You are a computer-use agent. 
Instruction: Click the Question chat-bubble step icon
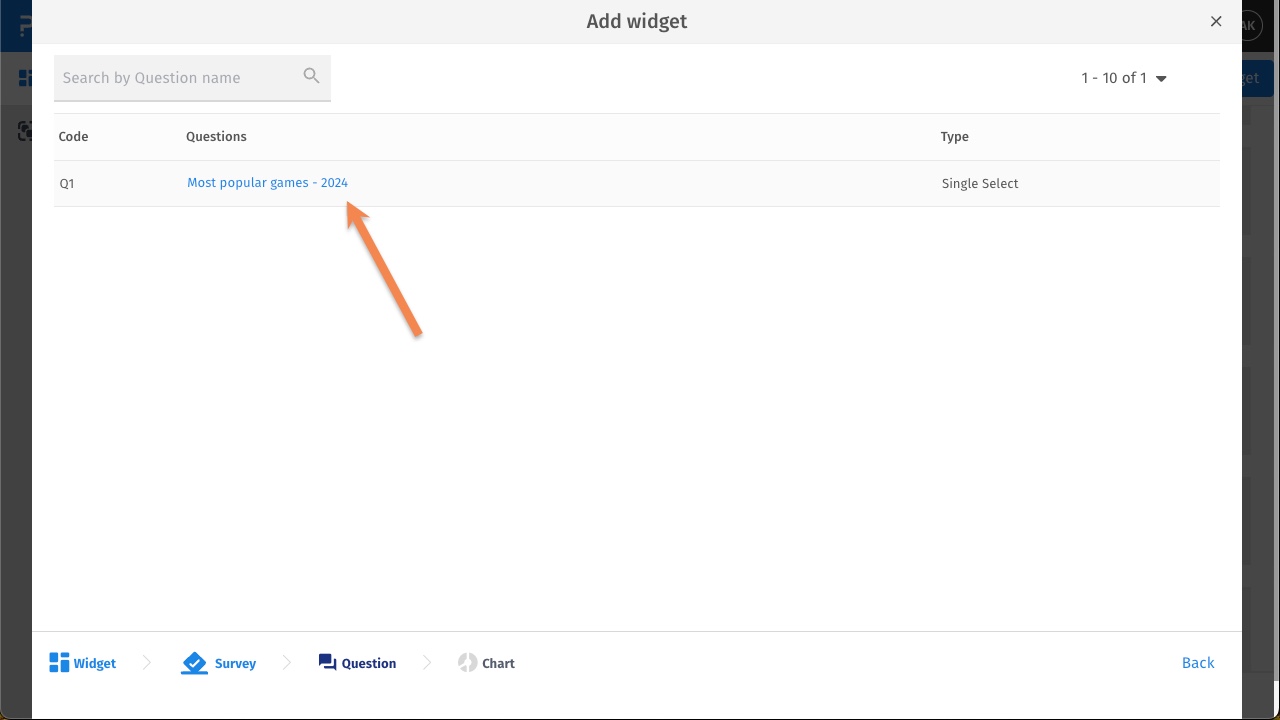click(x=327, y=662)
